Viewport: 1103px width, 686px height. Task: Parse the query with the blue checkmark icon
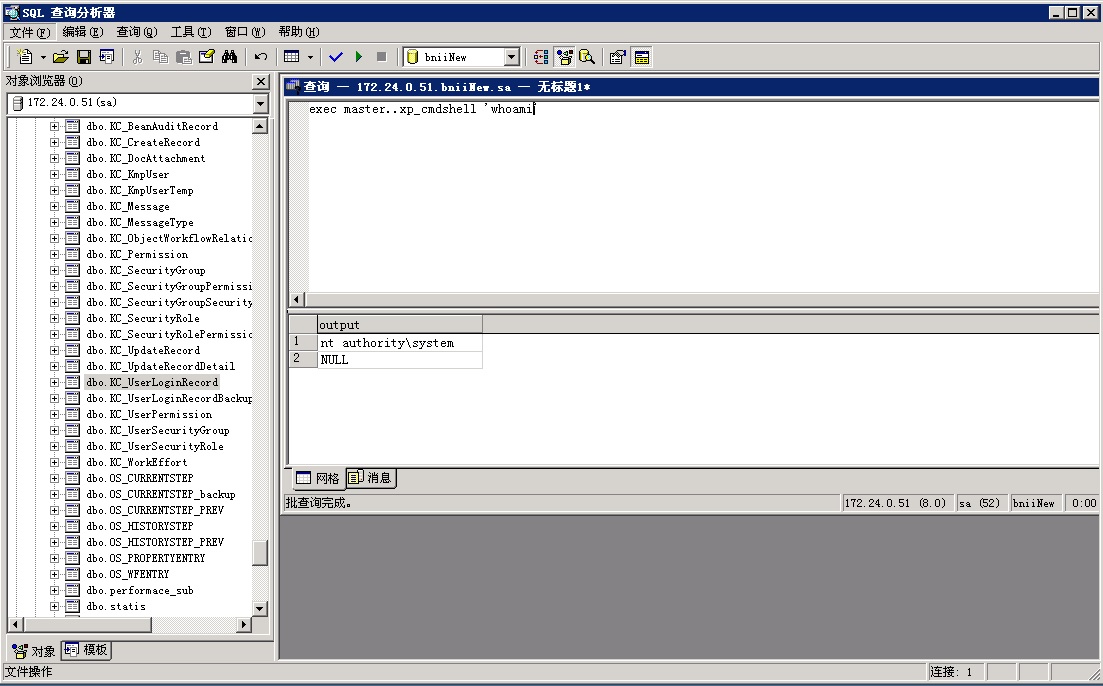tap(336, 57)
